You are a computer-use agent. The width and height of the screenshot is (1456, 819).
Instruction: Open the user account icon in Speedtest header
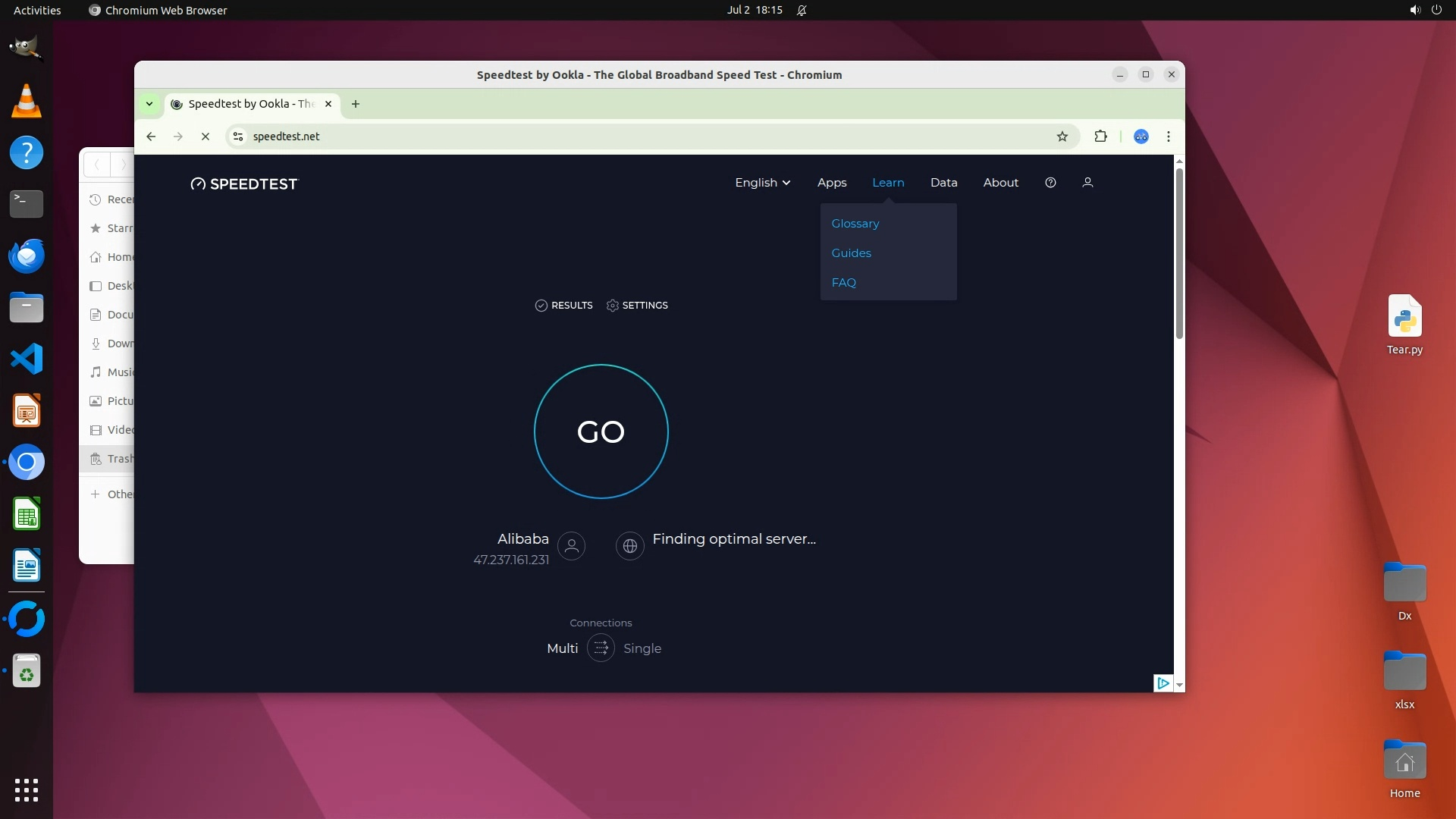1087,183
